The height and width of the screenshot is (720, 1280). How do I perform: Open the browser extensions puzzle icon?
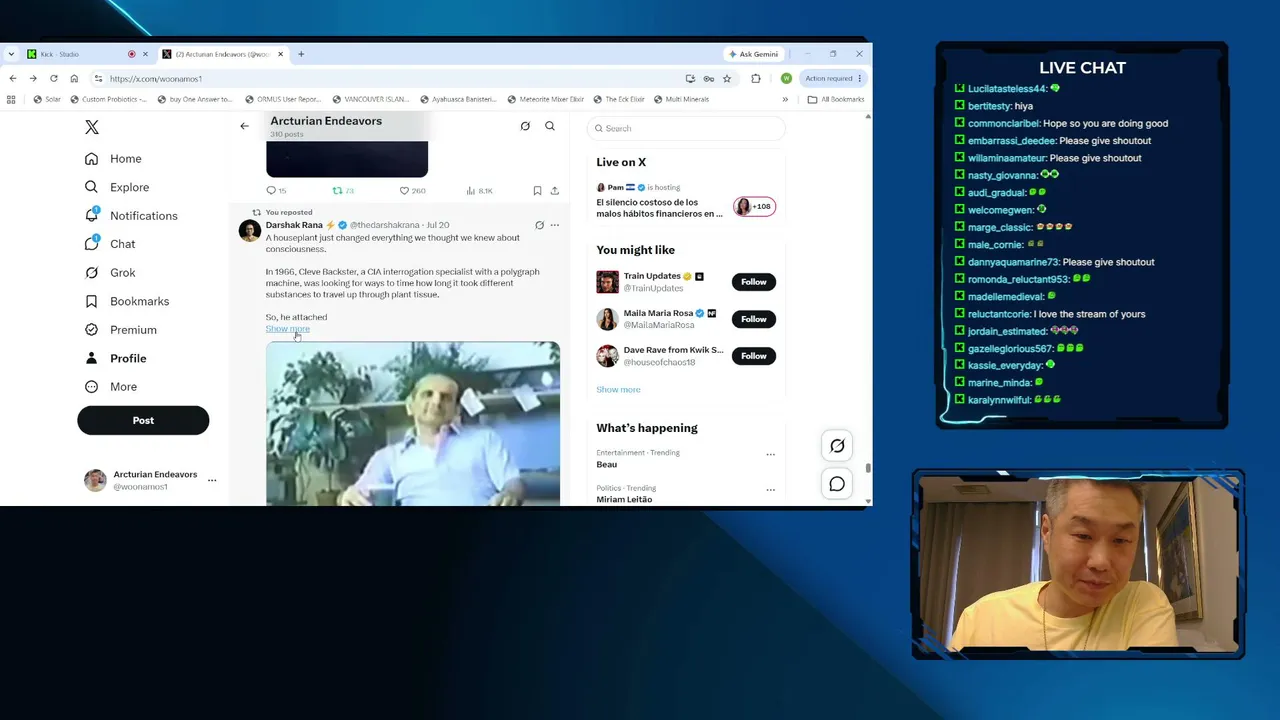pyautogui.click(x=756, y=78)
